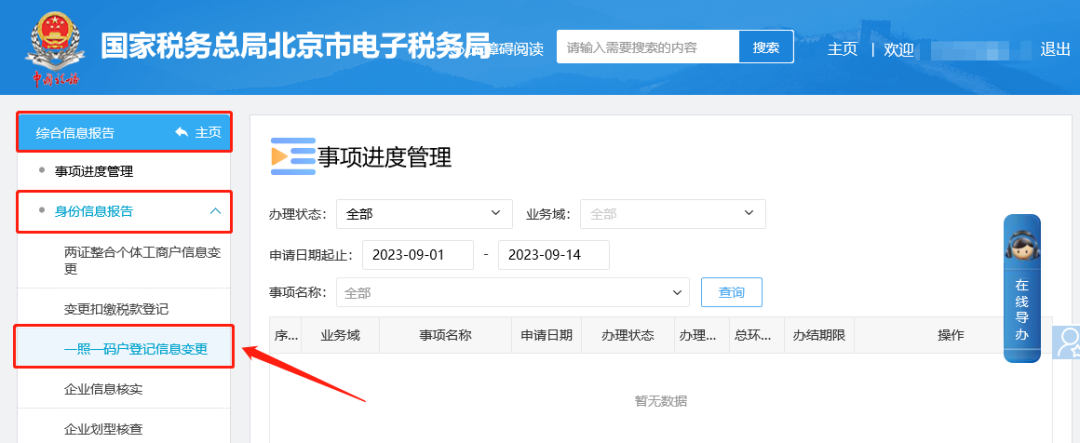Click the China tax emblem logo
The image size is (1080, 443).
tap(55, 47)
